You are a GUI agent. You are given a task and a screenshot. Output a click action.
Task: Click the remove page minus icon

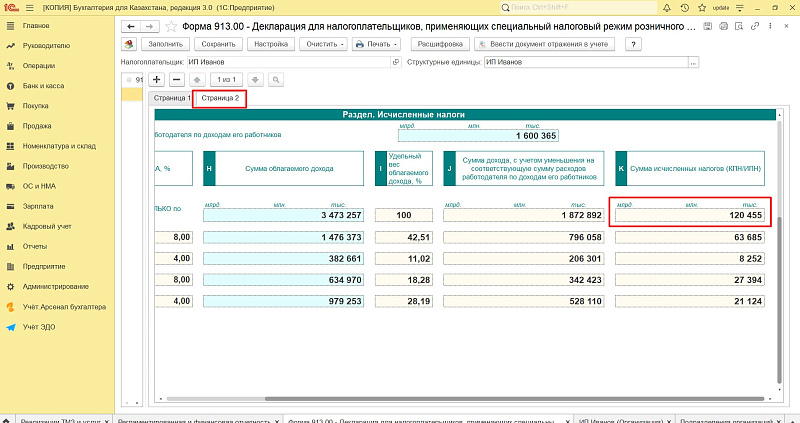point(176,78)
